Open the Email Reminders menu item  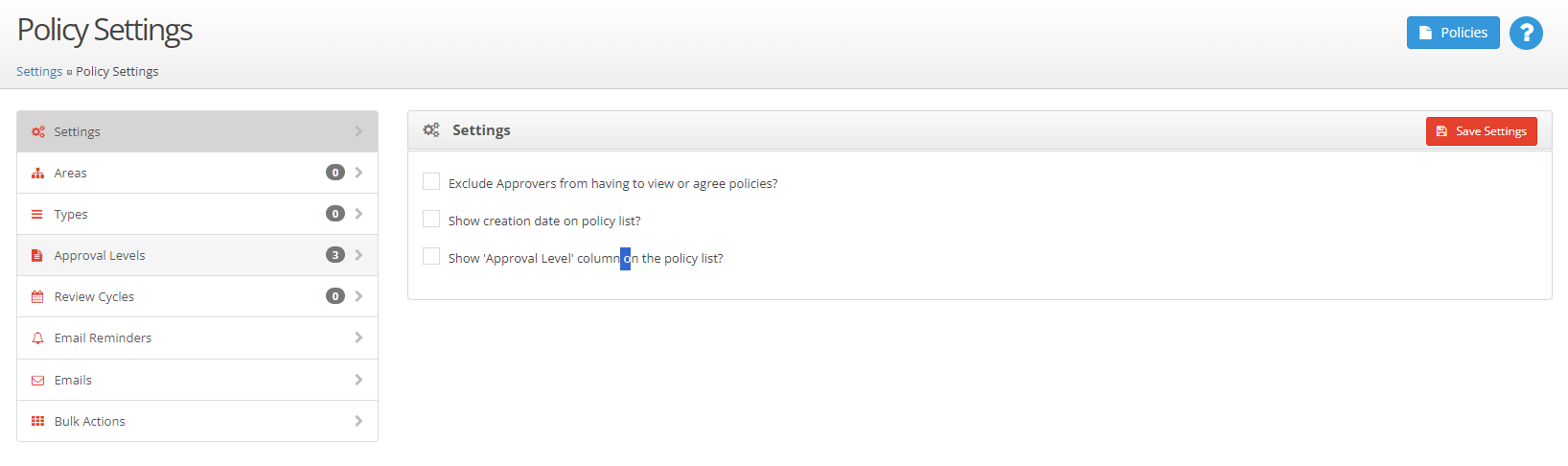(197, 338)
